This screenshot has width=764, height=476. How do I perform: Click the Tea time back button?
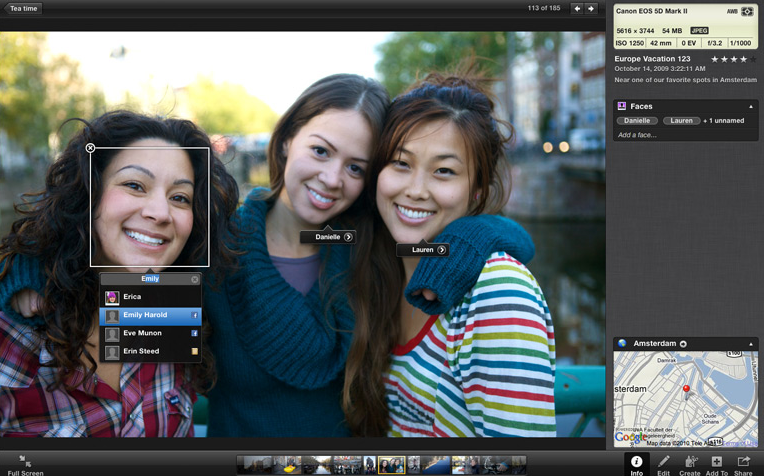(x=22, y=8)
